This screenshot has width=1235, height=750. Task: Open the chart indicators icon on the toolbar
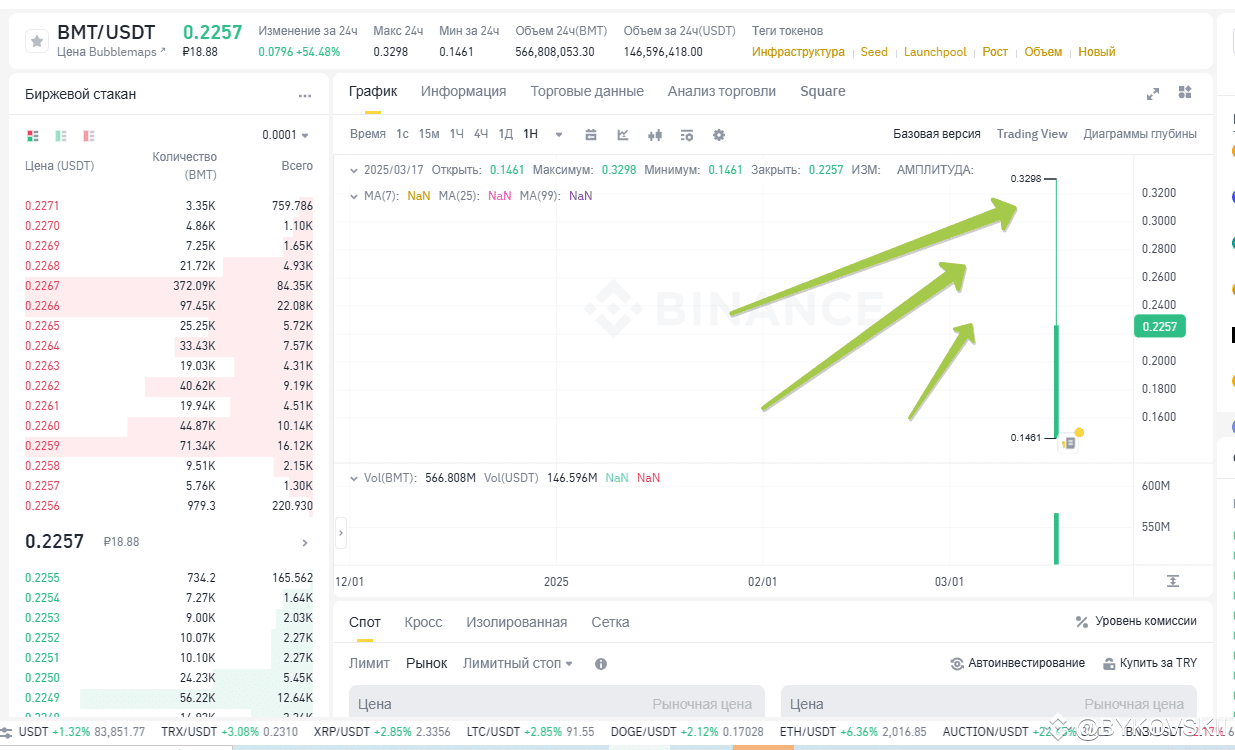click(687, 134)
